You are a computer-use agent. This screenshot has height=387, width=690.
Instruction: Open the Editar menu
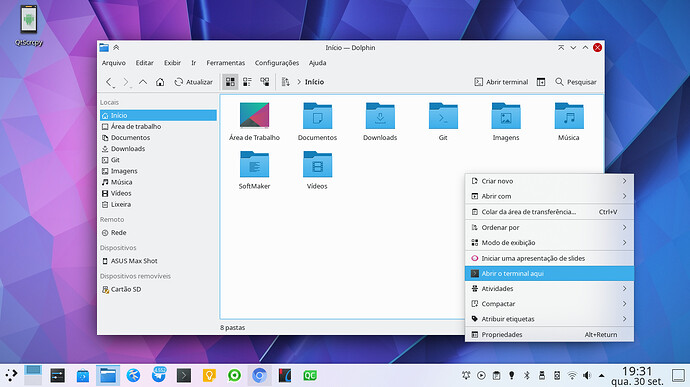pyautogui.click(x=144, y=63)
